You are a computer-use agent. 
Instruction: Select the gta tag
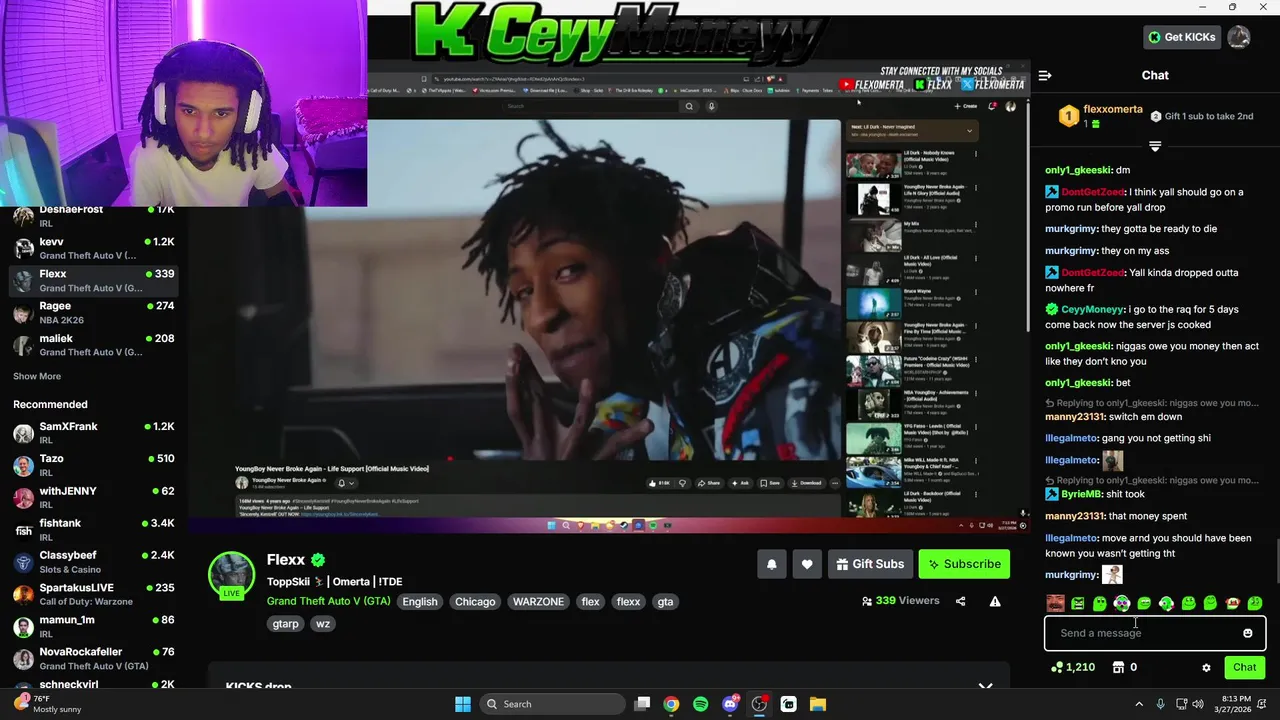[665, 602]
